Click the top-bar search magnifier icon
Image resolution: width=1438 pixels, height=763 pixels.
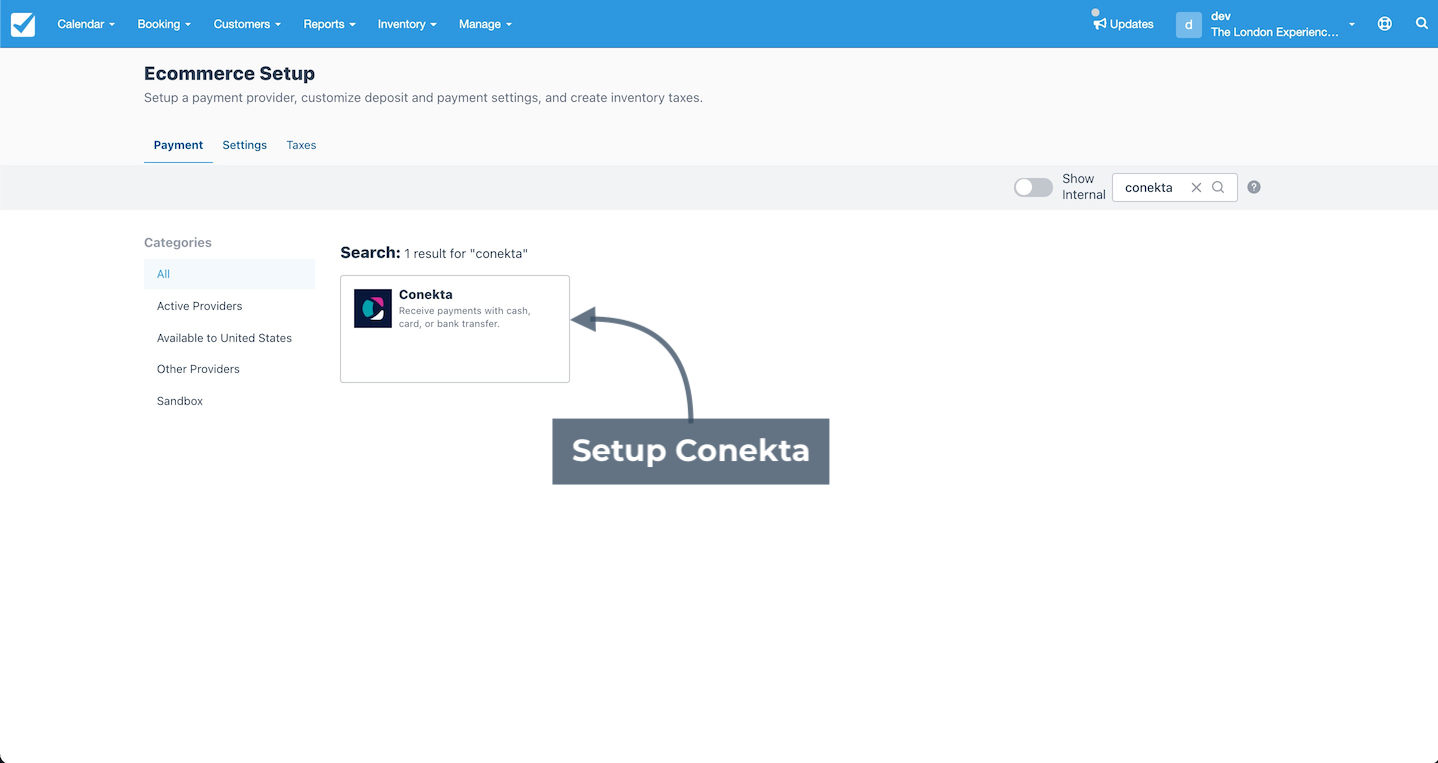click(x=1421, y=24)
